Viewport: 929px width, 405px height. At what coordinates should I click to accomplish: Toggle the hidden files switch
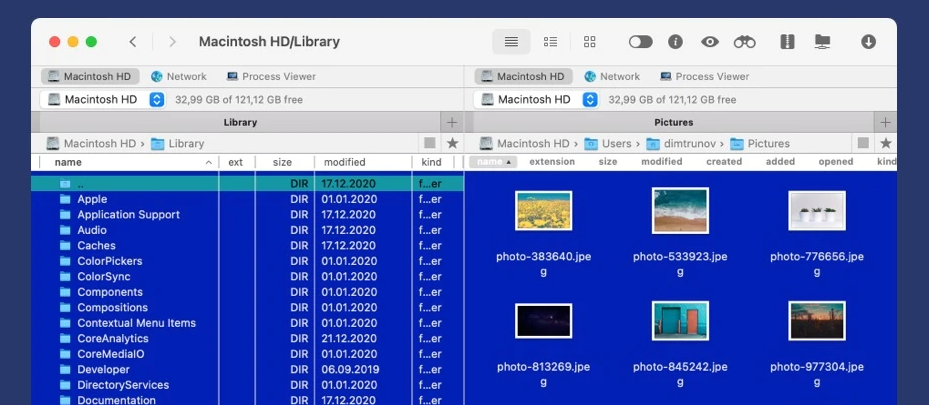coord(640,42)
